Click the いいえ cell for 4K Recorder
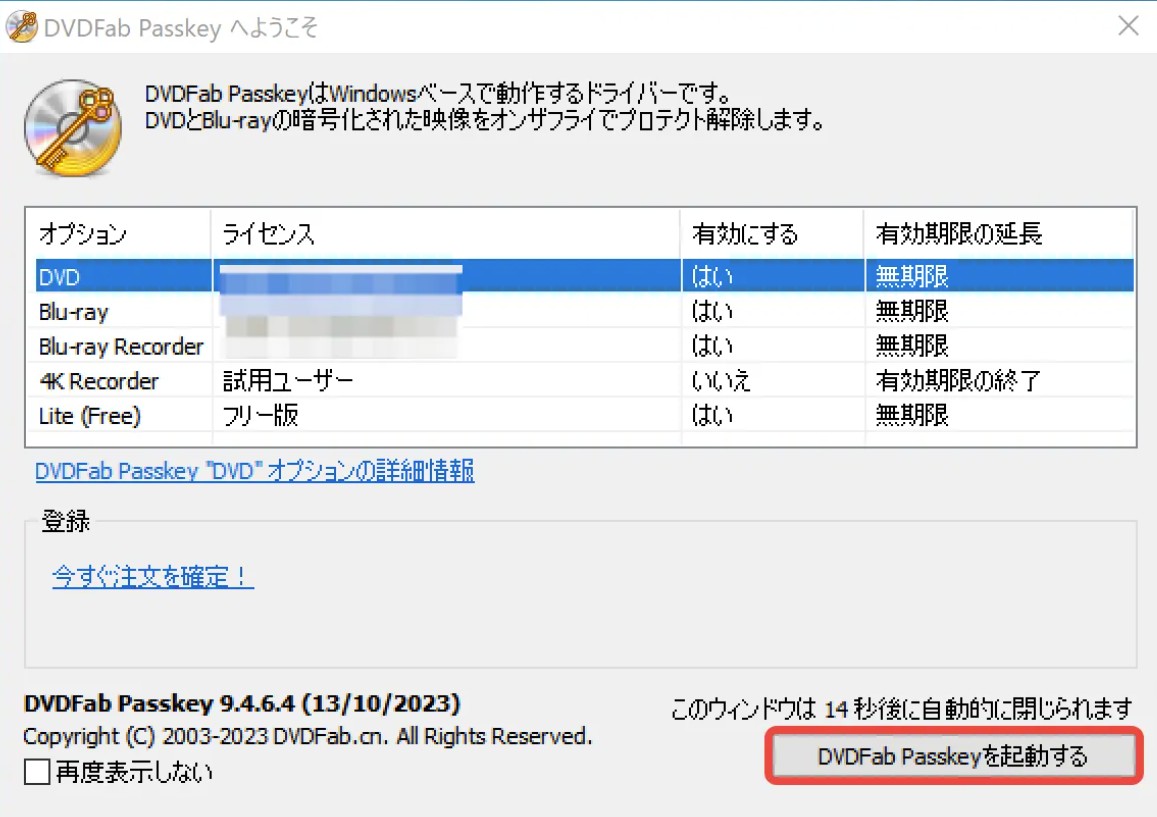The width and height of the screenshot is (1157, 817). click(720, 381)
